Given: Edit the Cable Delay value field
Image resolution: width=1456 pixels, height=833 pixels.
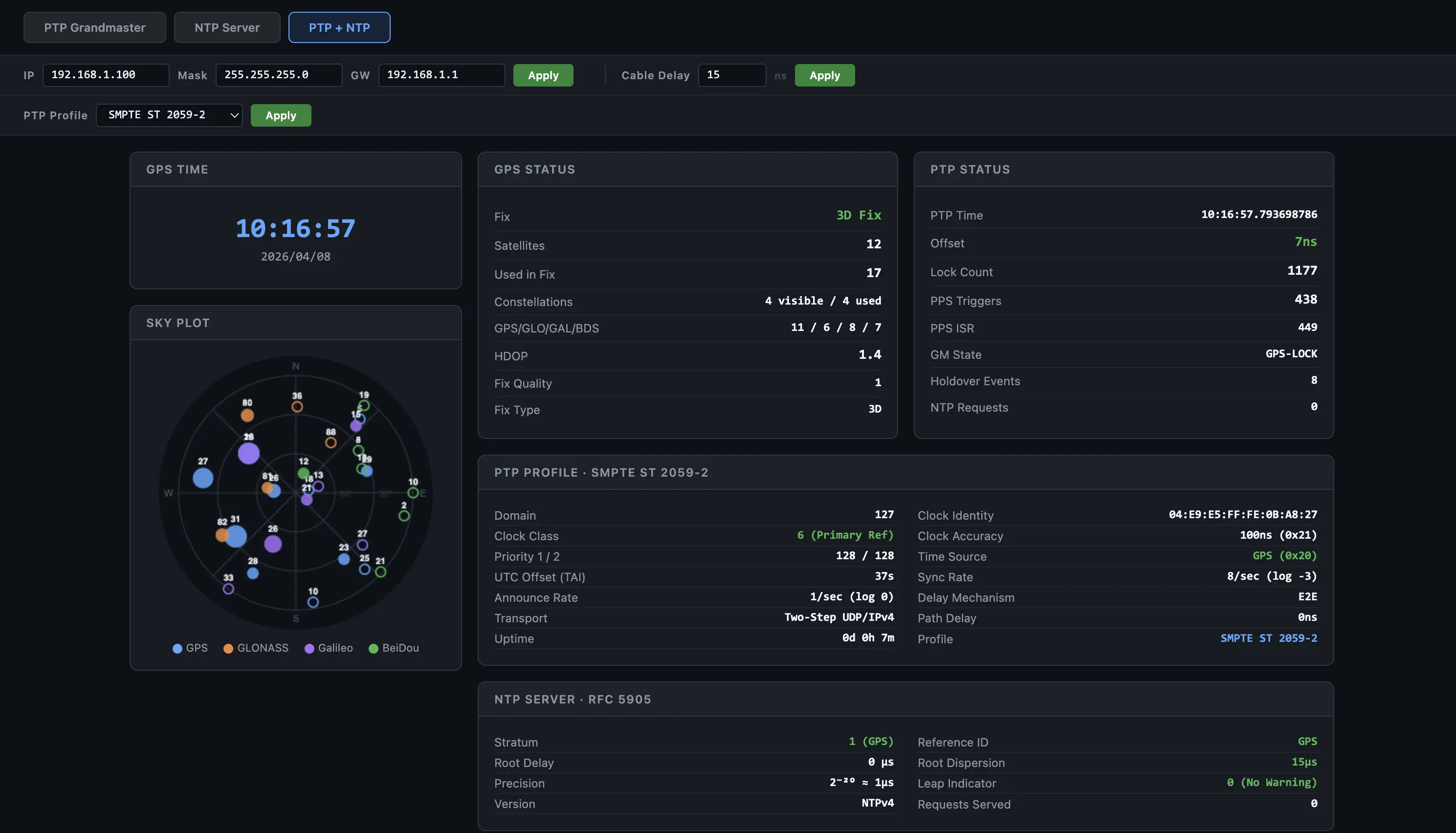Looking at the screenshot, I should coord(732,75).
